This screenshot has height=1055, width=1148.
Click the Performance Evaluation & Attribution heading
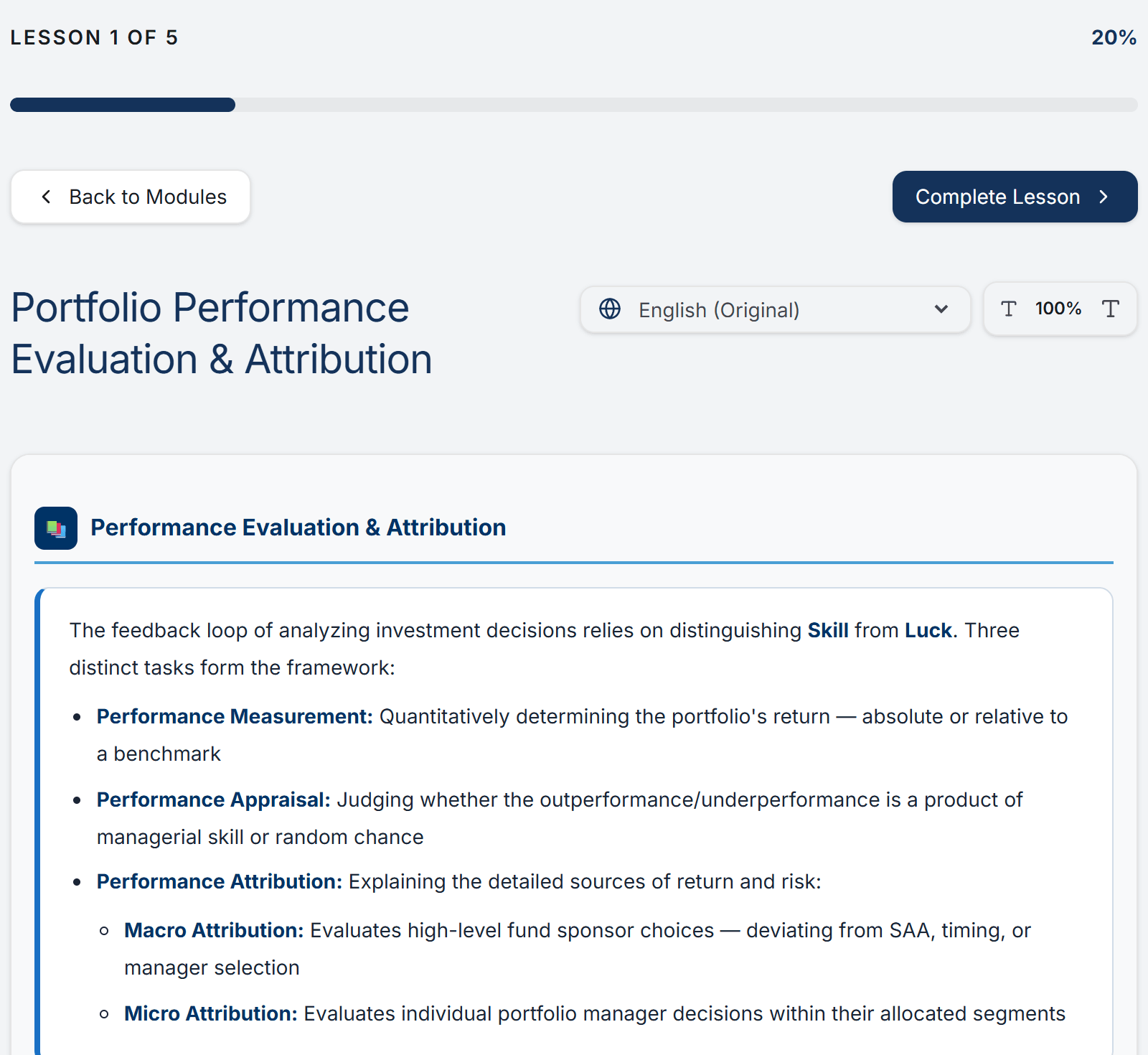(x=298, y=527)
